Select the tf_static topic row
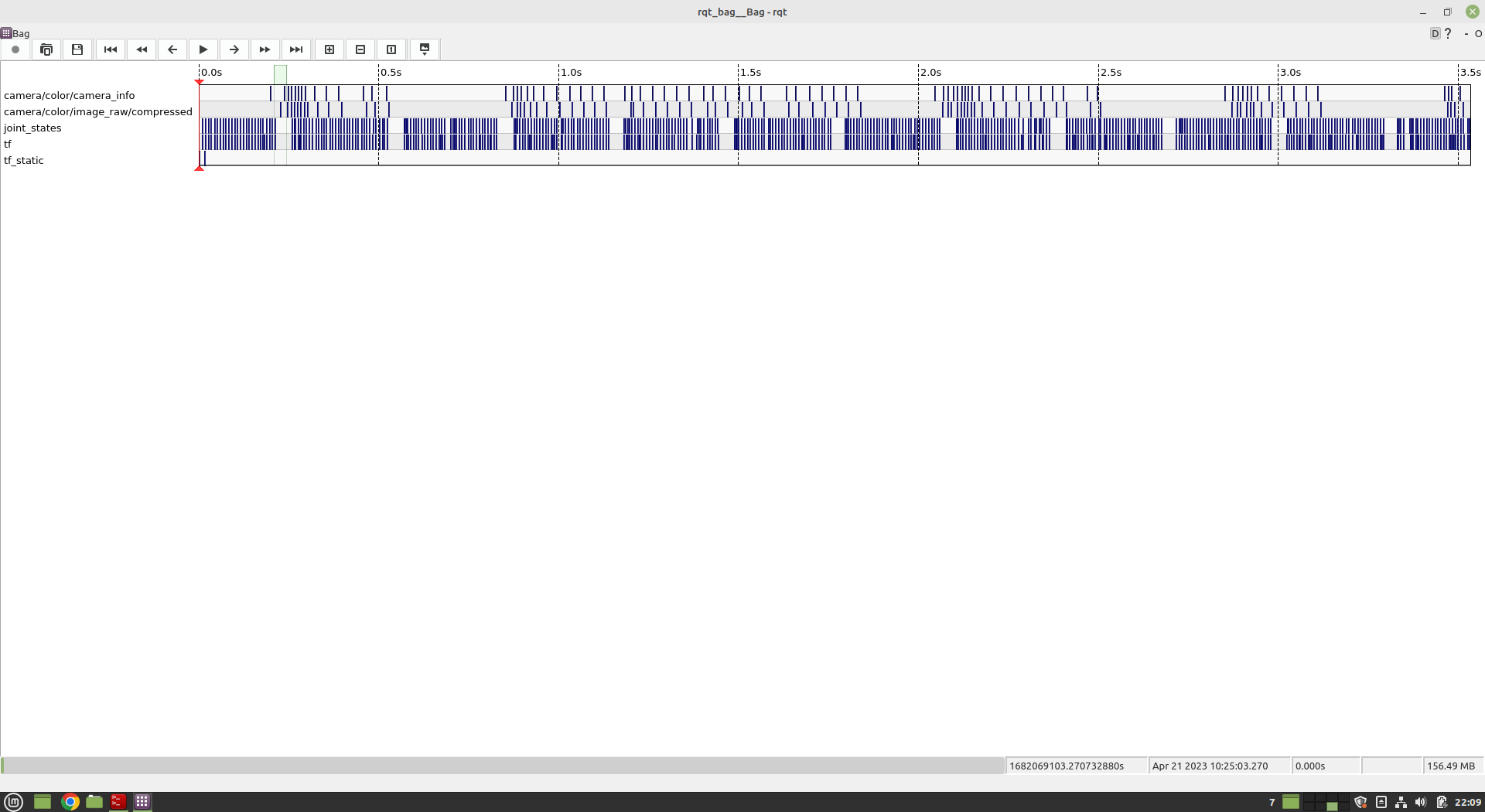1485x812 pixels. pyautogui.click(x=24, y=160)
